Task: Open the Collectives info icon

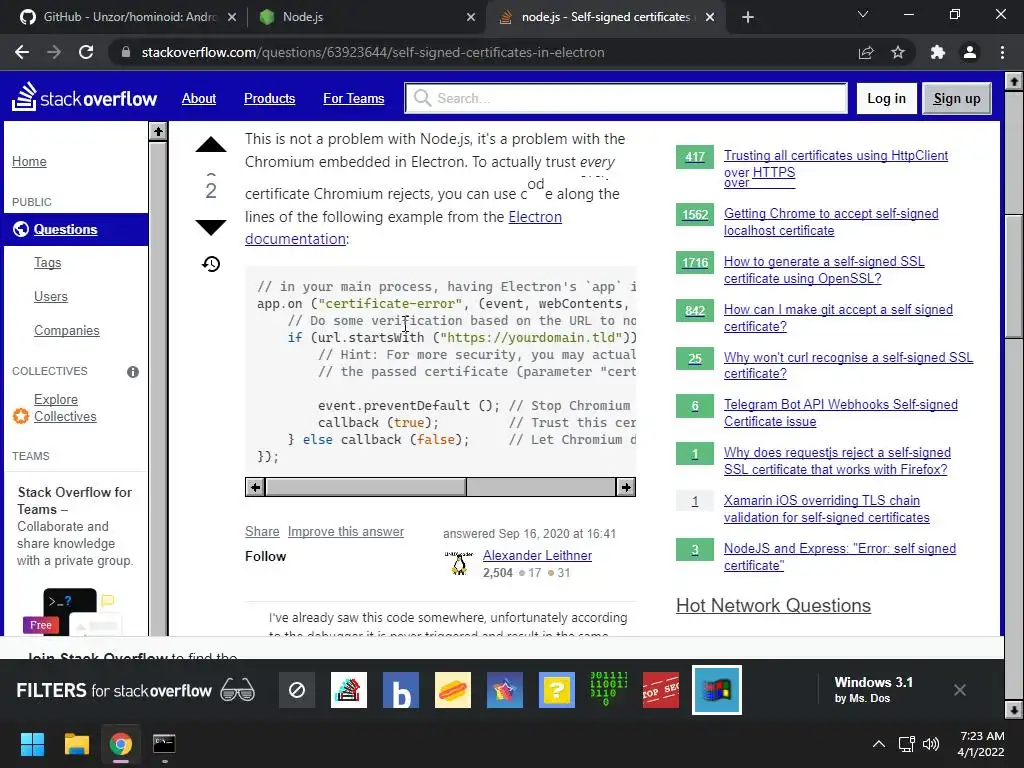Action: 133,372
